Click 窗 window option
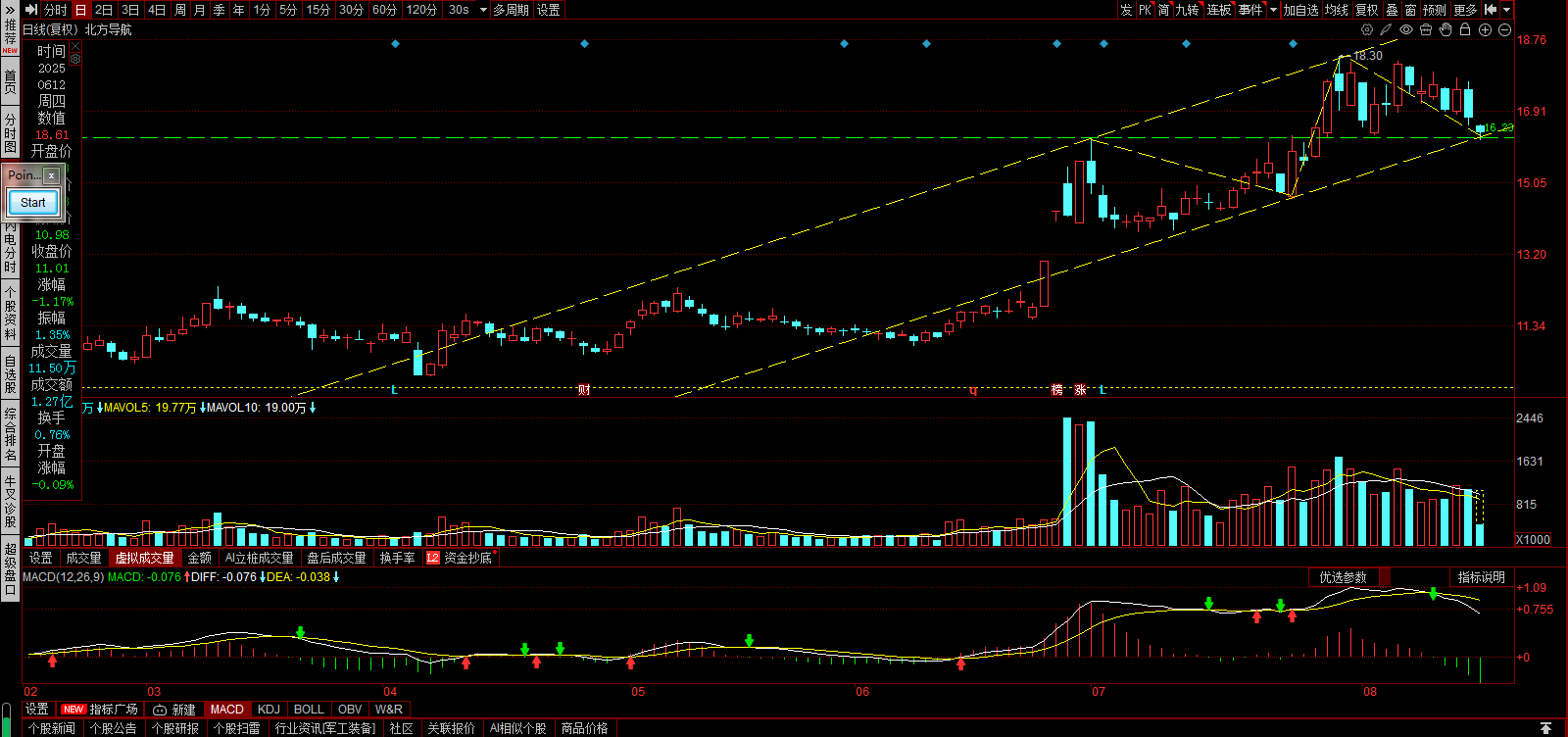 [1410, 10]
